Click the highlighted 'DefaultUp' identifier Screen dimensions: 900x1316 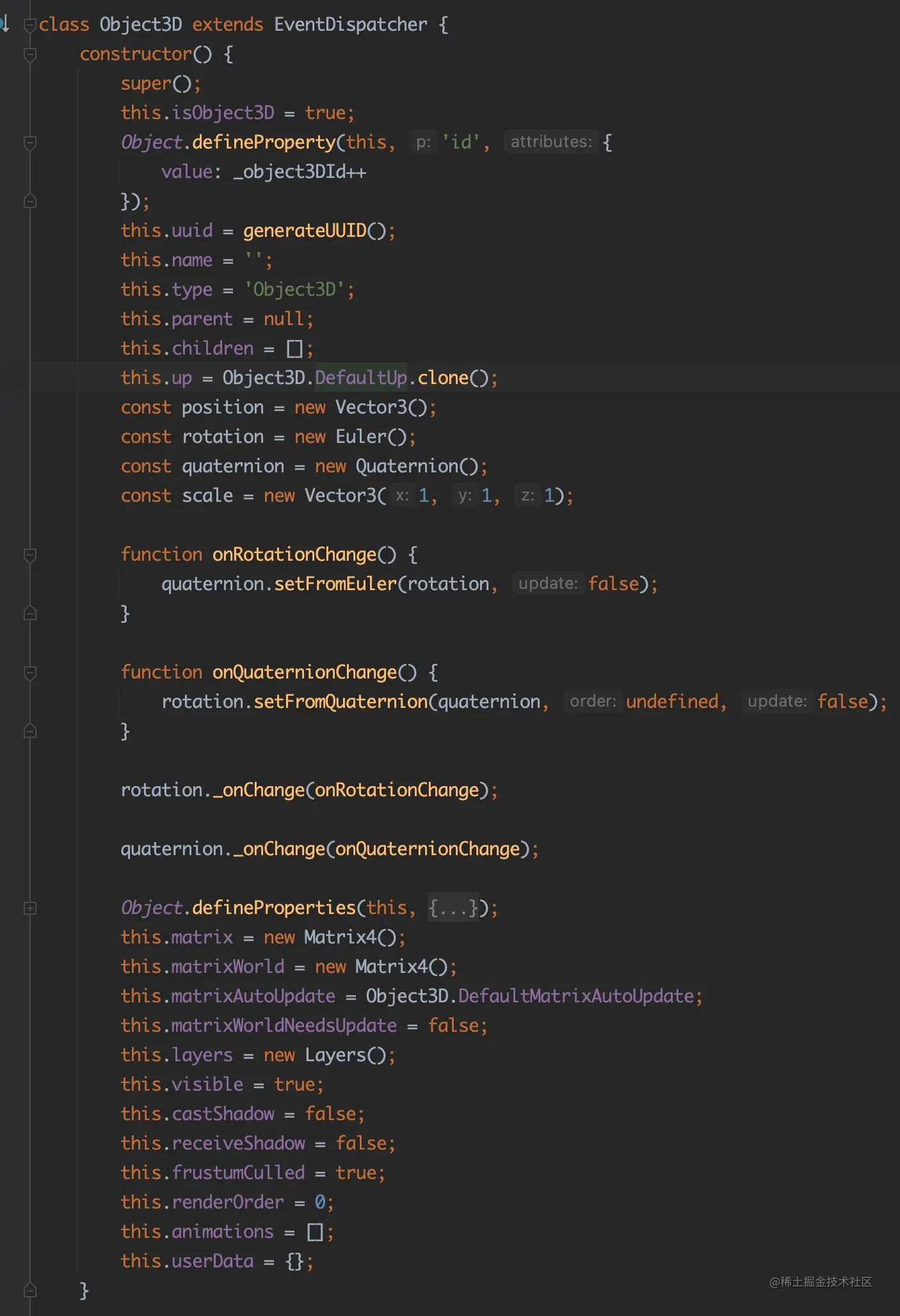361,378
